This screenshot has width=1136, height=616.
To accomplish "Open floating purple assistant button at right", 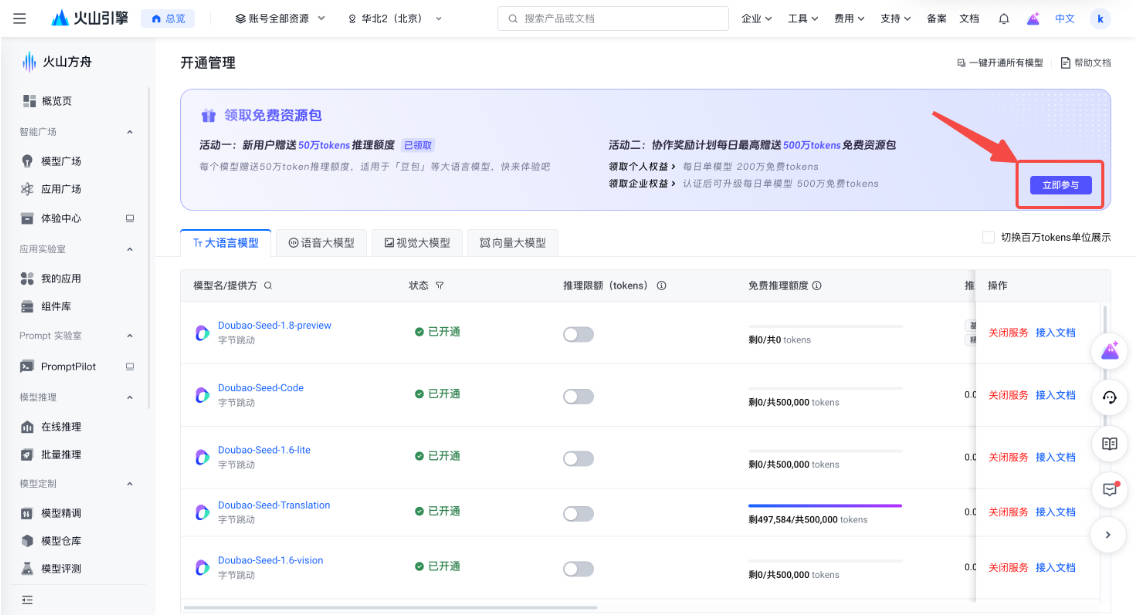I will [1109, 351].
